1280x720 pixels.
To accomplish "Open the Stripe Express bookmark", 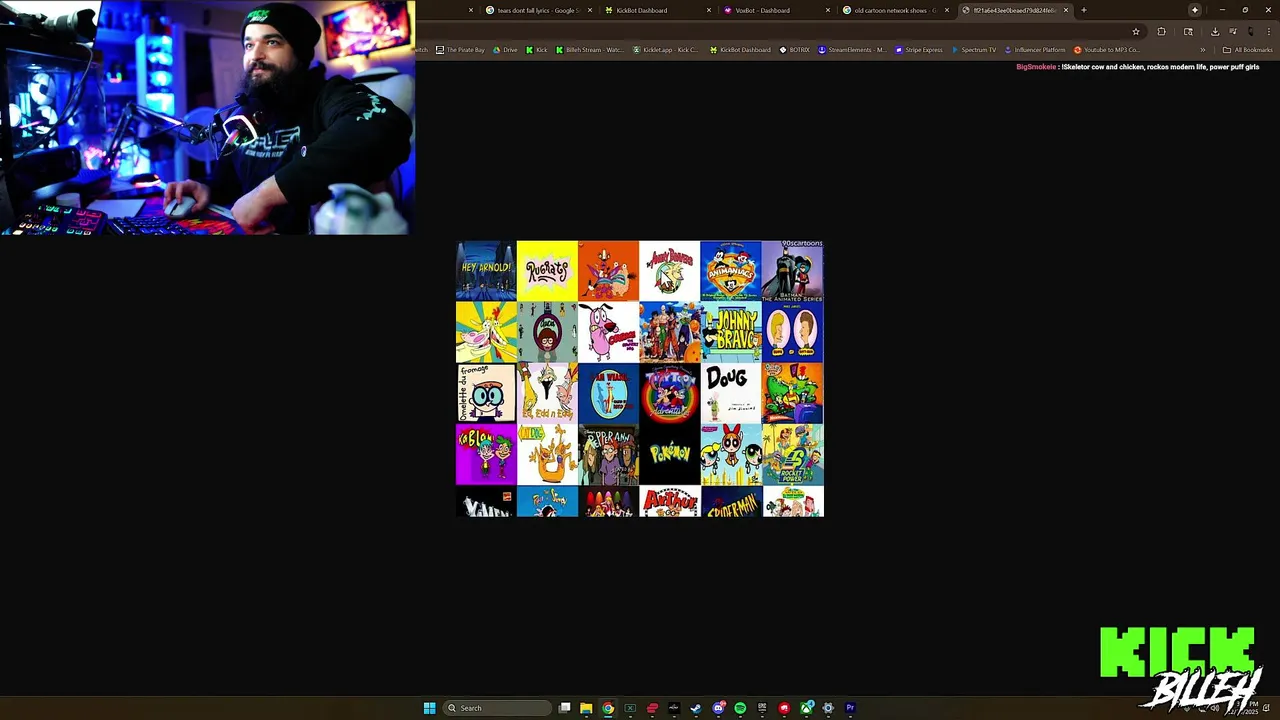I will (919, 50).
